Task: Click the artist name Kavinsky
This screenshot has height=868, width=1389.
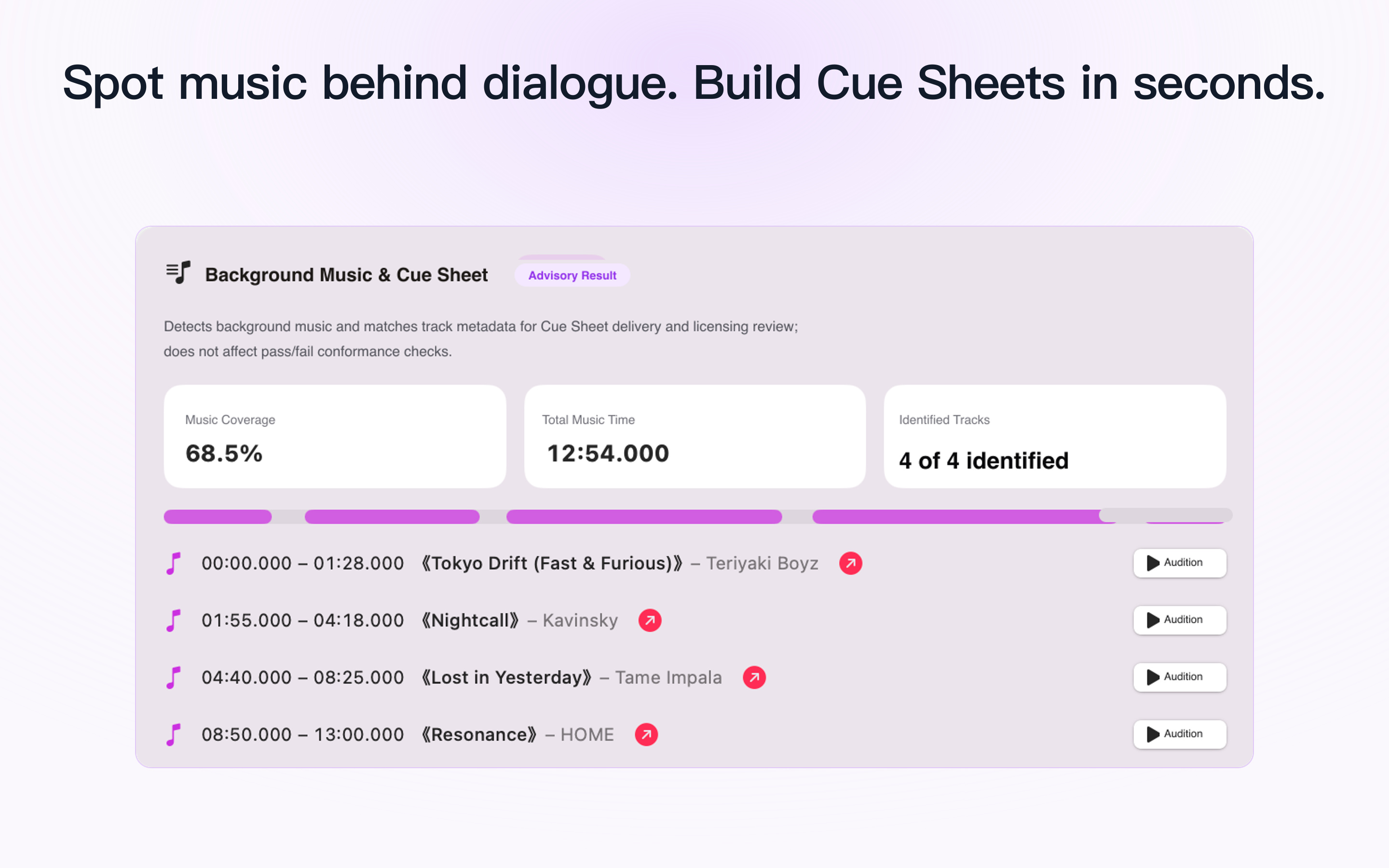Action: click(580, 621)
